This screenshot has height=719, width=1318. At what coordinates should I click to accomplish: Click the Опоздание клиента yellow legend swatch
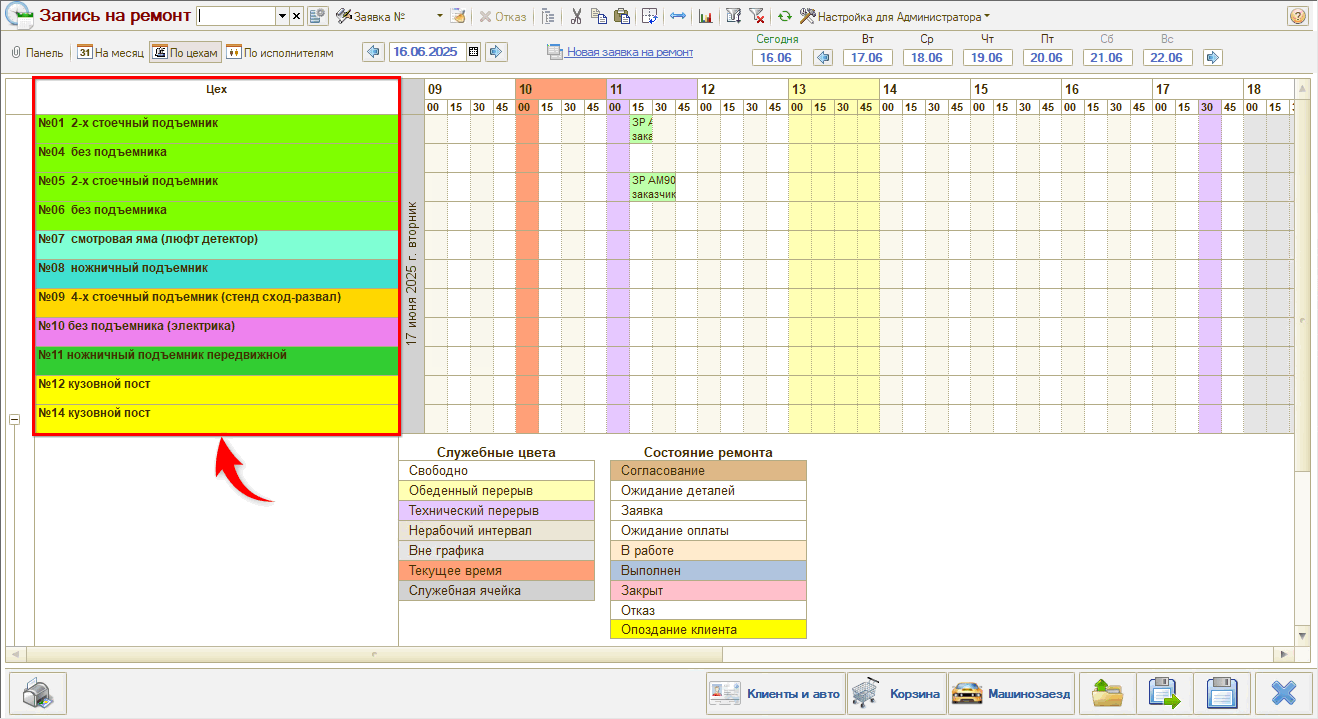707,629
